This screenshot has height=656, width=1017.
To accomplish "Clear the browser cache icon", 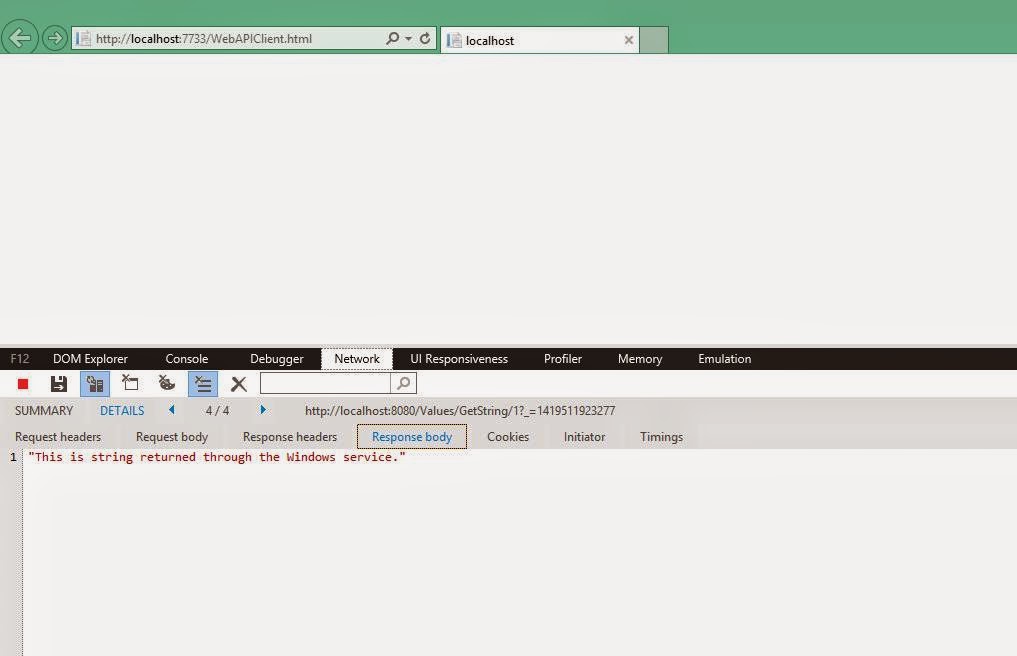I will tap(130, 383).
